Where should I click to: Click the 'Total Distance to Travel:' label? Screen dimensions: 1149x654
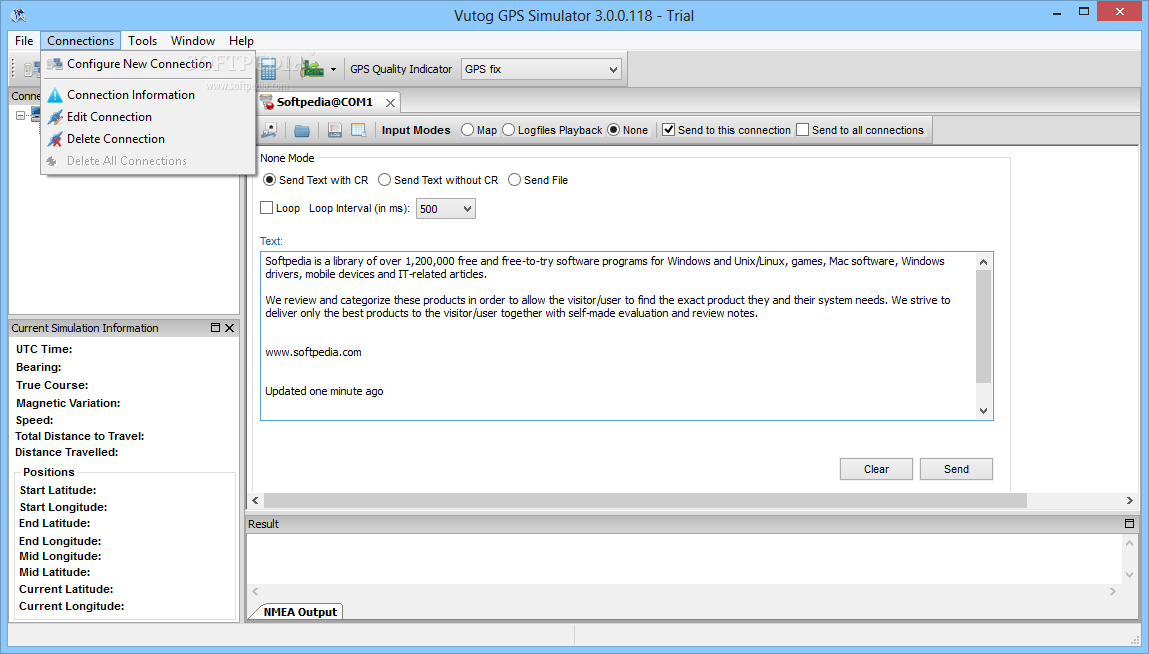tap(80, 436)
